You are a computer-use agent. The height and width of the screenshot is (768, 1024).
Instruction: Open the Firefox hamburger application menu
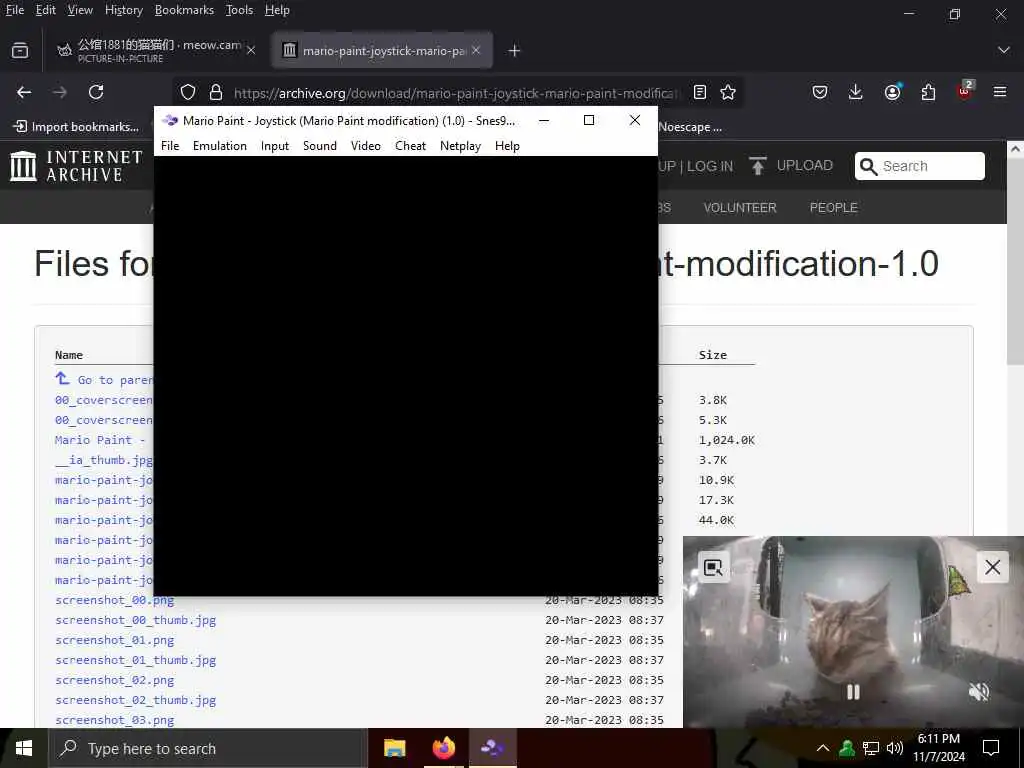(1000, 92)
